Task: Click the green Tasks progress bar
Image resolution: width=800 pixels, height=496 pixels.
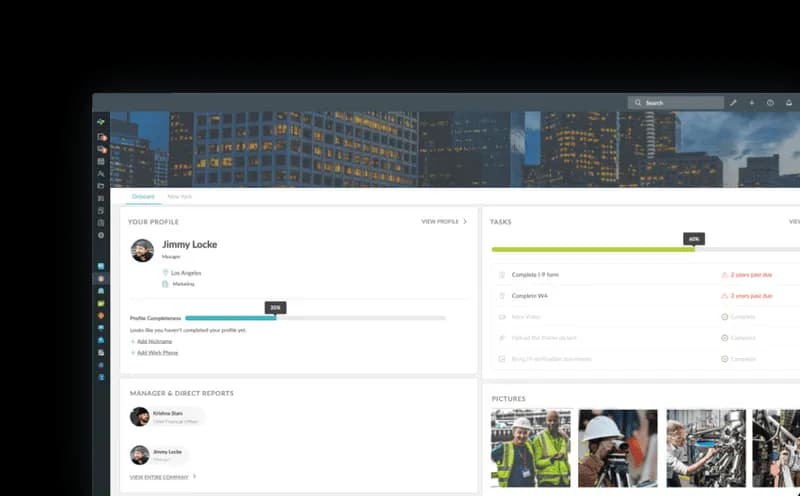Action: click(593, 250)
